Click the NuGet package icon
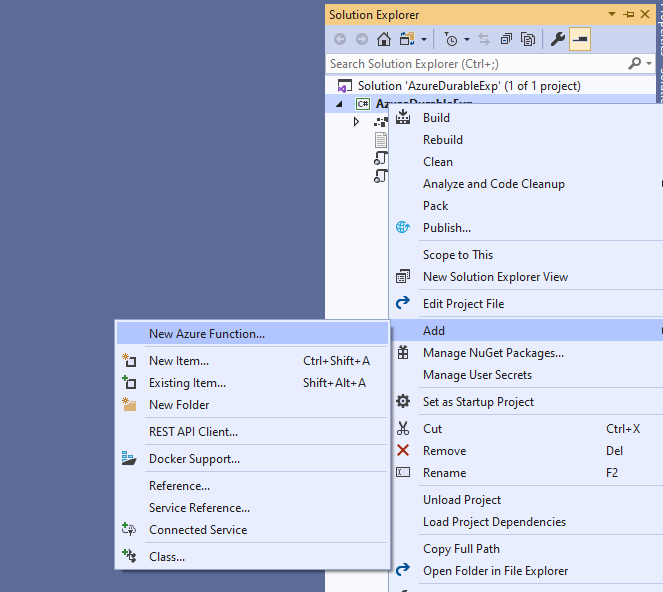This screenshot has width=663, height=592. pos(403,352)
